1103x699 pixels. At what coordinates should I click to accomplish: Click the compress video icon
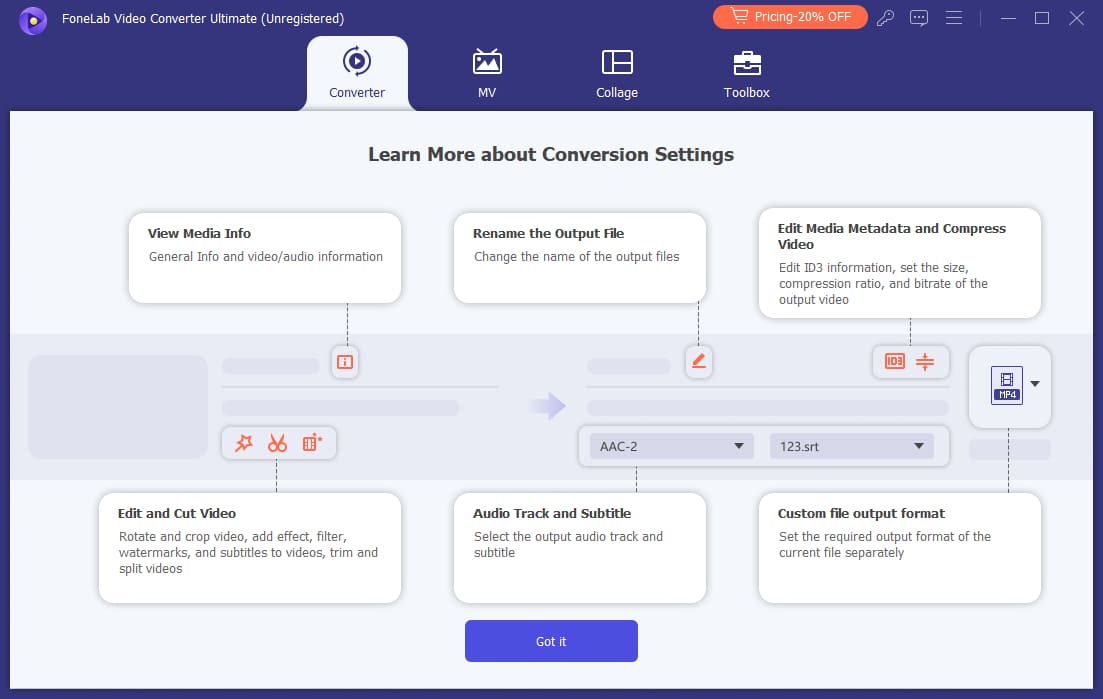(x=925, y=361)
